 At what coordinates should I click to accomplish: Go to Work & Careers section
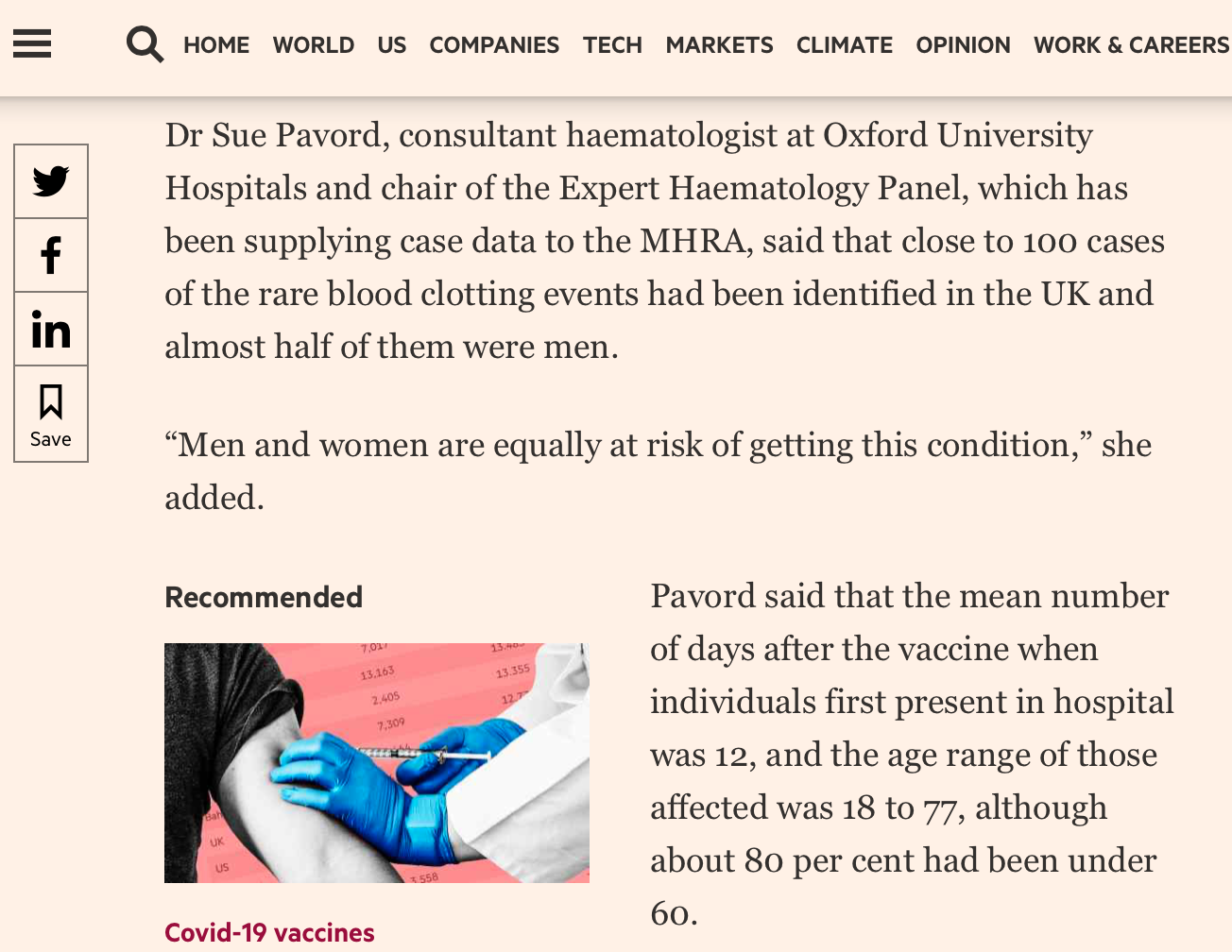coord(1131,45)
